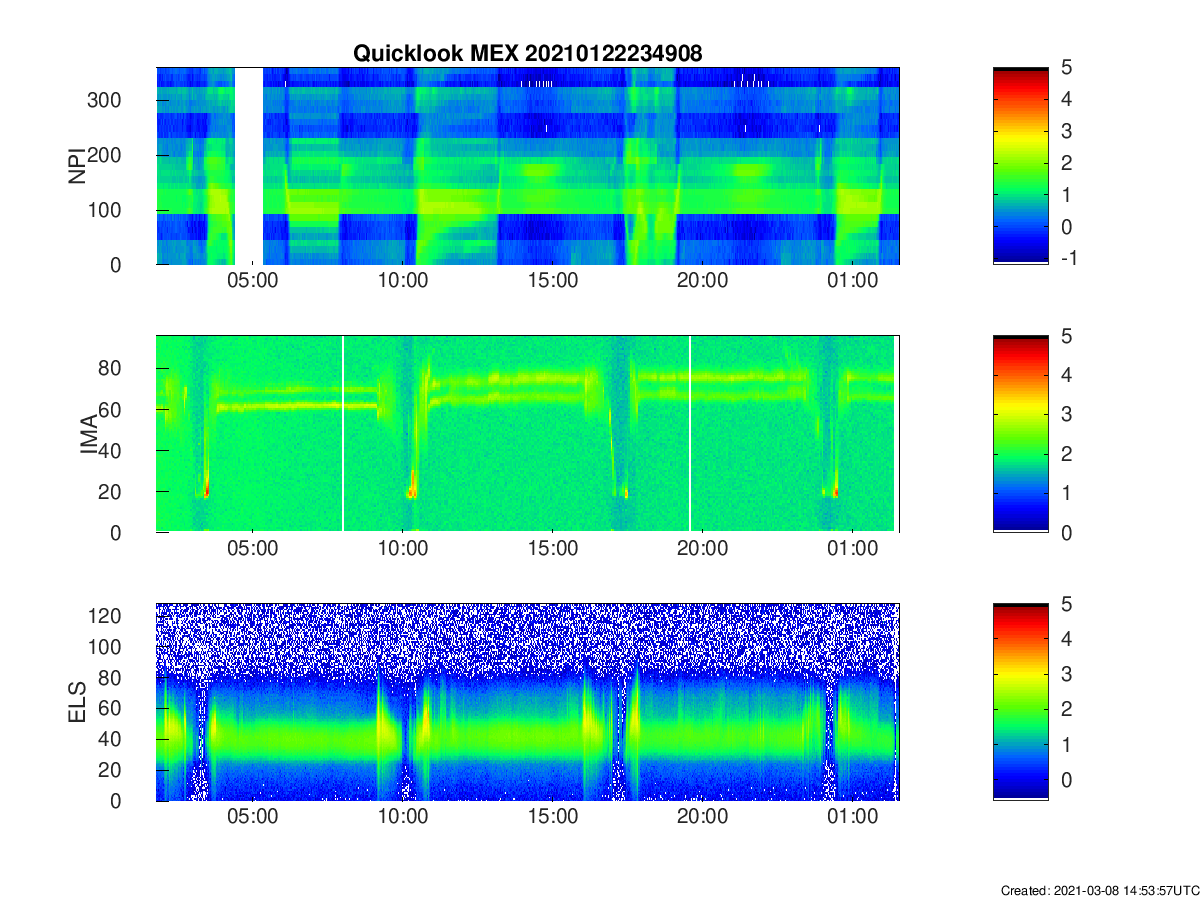Image resolution: width=1200 pixels, height=900 pixels.
Task: Click '15:00' tick under the ELS panel
Action: 552,818
